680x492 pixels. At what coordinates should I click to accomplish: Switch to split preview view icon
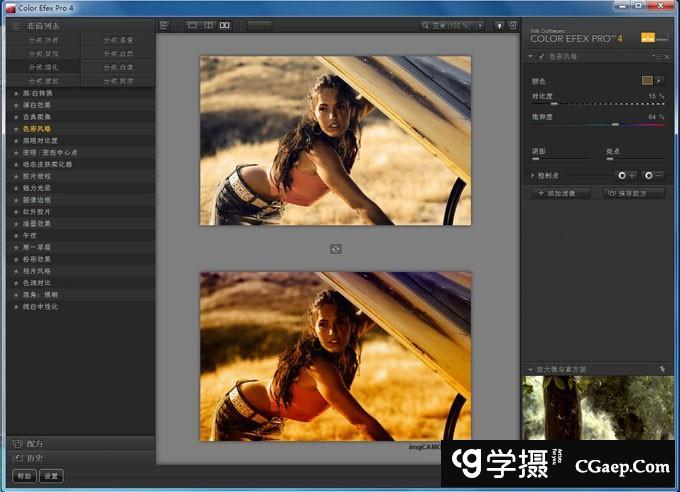pyautogui.click(x=209, y=24)
